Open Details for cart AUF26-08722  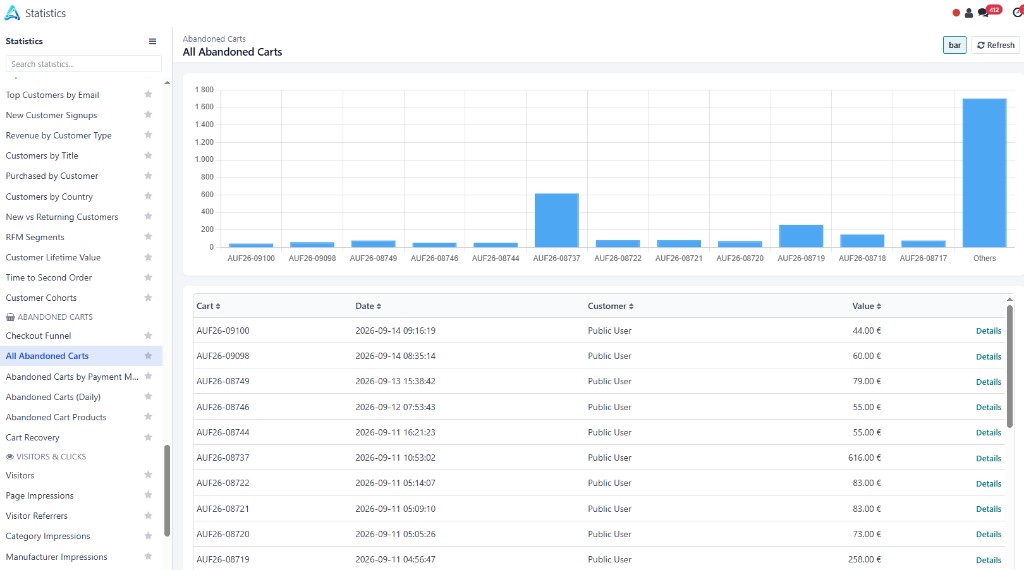(988, 484)
